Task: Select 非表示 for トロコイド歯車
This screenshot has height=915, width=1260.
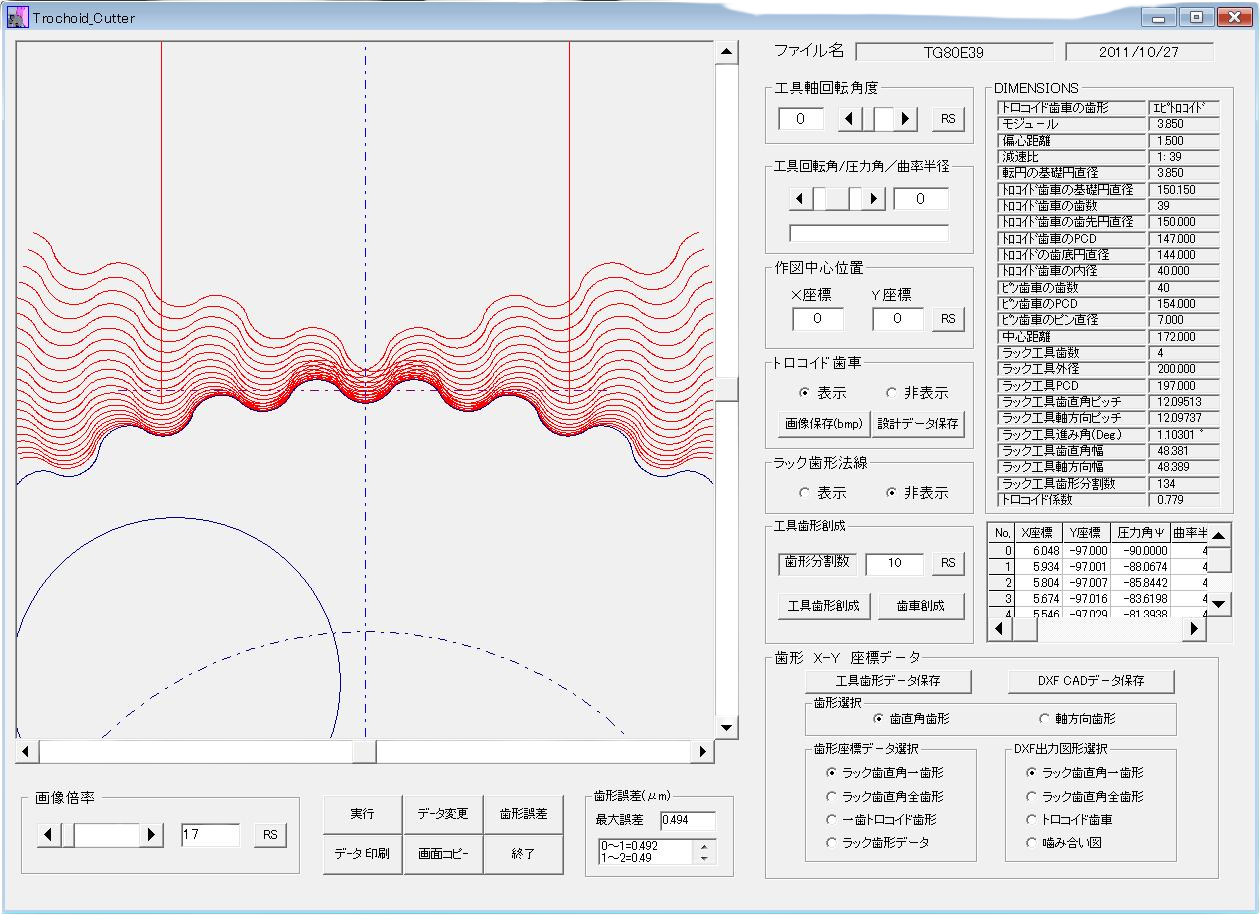Action: [x=892, y=393]
